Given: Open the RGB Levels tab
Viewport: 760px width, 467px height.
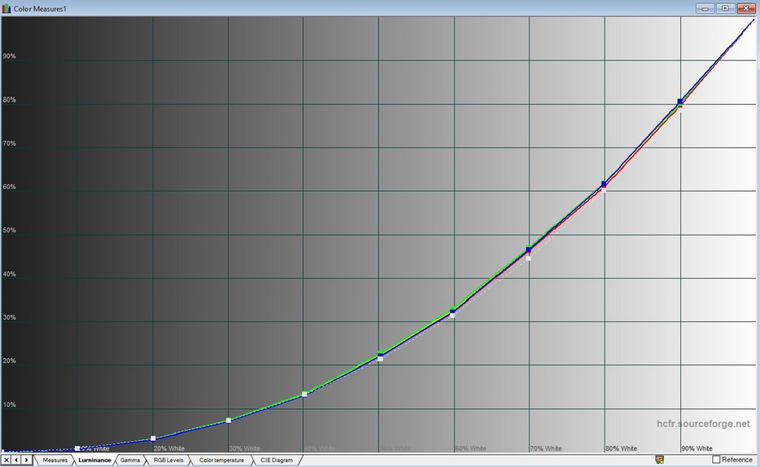Looking at the screenshot, I should point(168,460).
